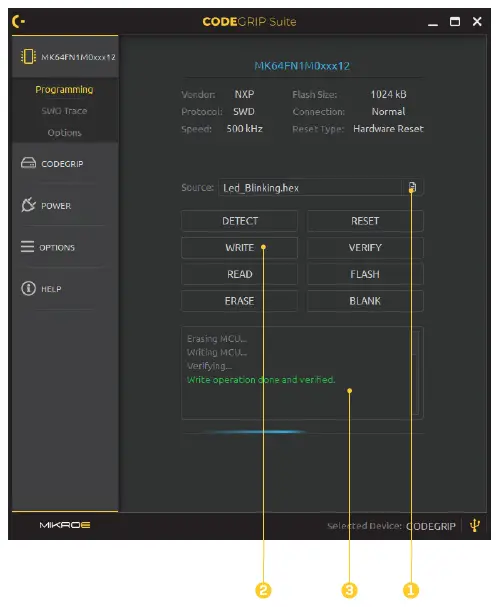Close the CODEGRIP Suite window
Viewport: 498px width, 607px height.
(x=477, y=21)
